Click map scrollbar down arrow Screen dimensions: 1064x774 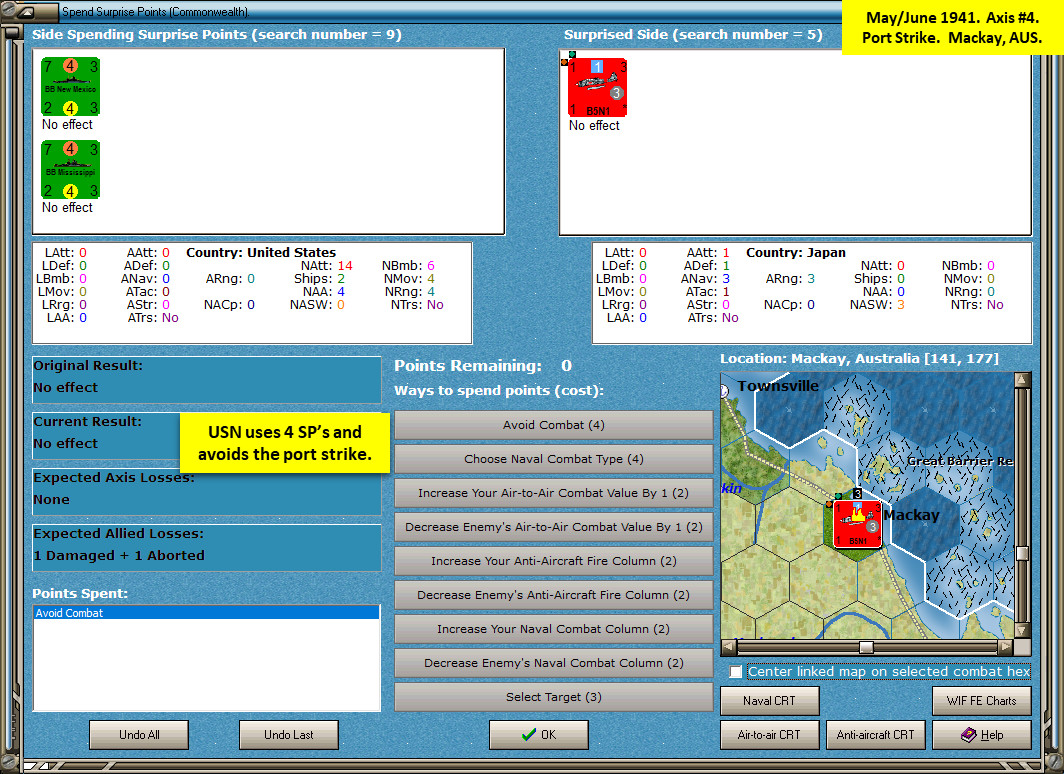(x=1022, y=630)
